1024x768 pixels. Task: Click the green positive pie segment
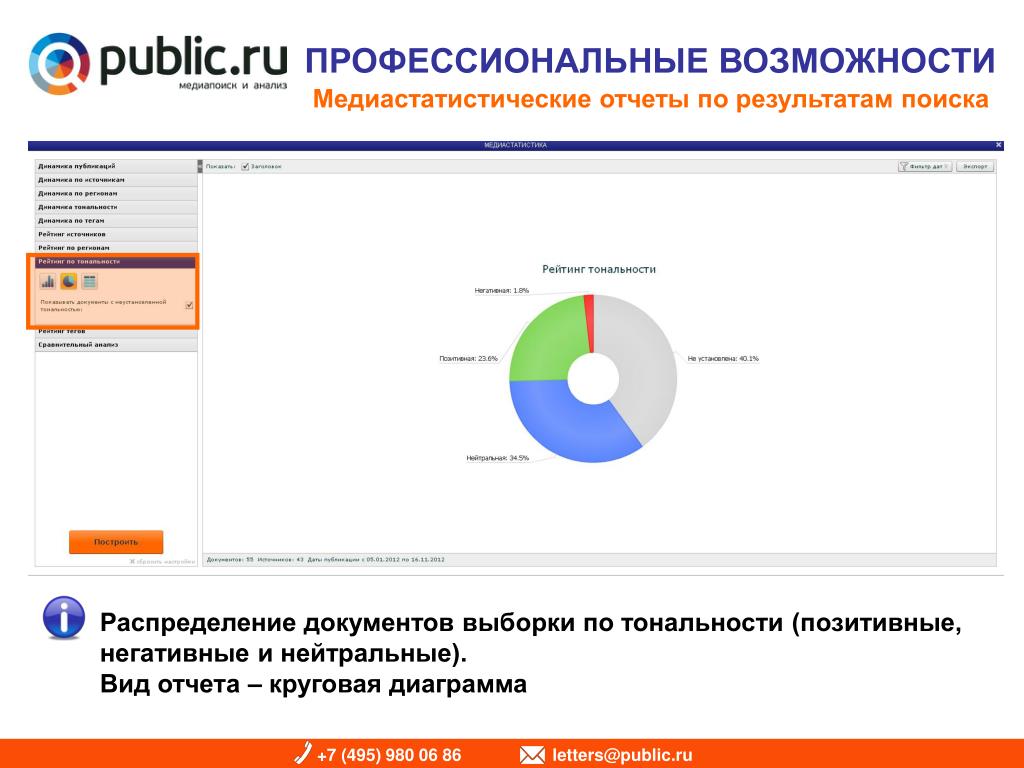click(x=545, y=340)
